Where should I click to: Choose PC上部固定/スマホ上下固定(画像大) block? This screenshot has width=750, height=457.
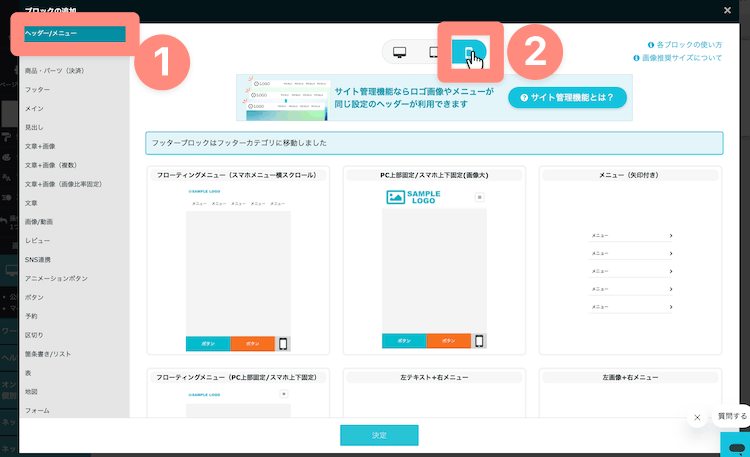coord(434,260)
